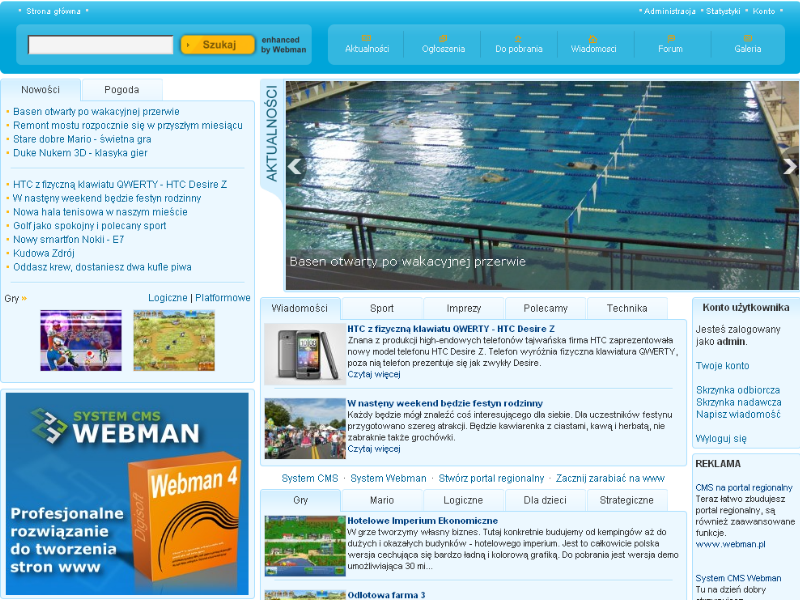
Task: Expand Gry section via double-arrow
Action: click(x=24, y=298)
